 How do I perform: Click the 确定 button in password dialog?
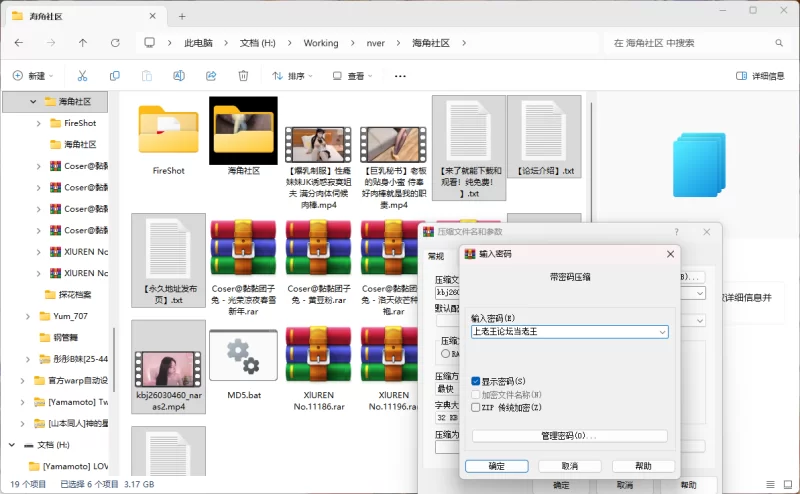496,466
